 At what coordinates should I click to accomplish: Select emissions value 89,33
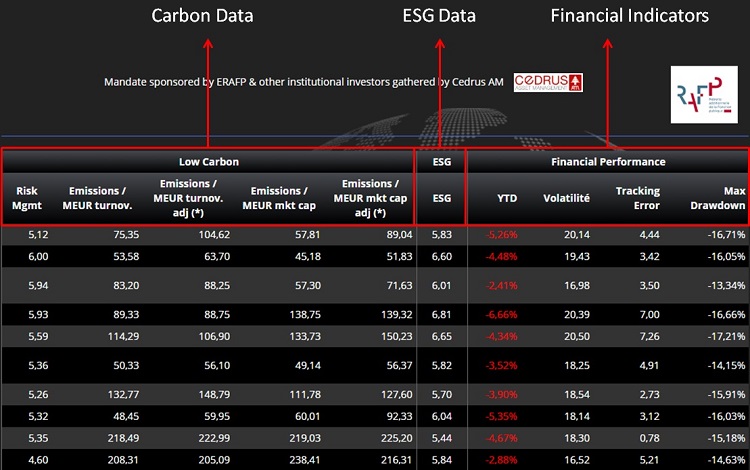126,315
